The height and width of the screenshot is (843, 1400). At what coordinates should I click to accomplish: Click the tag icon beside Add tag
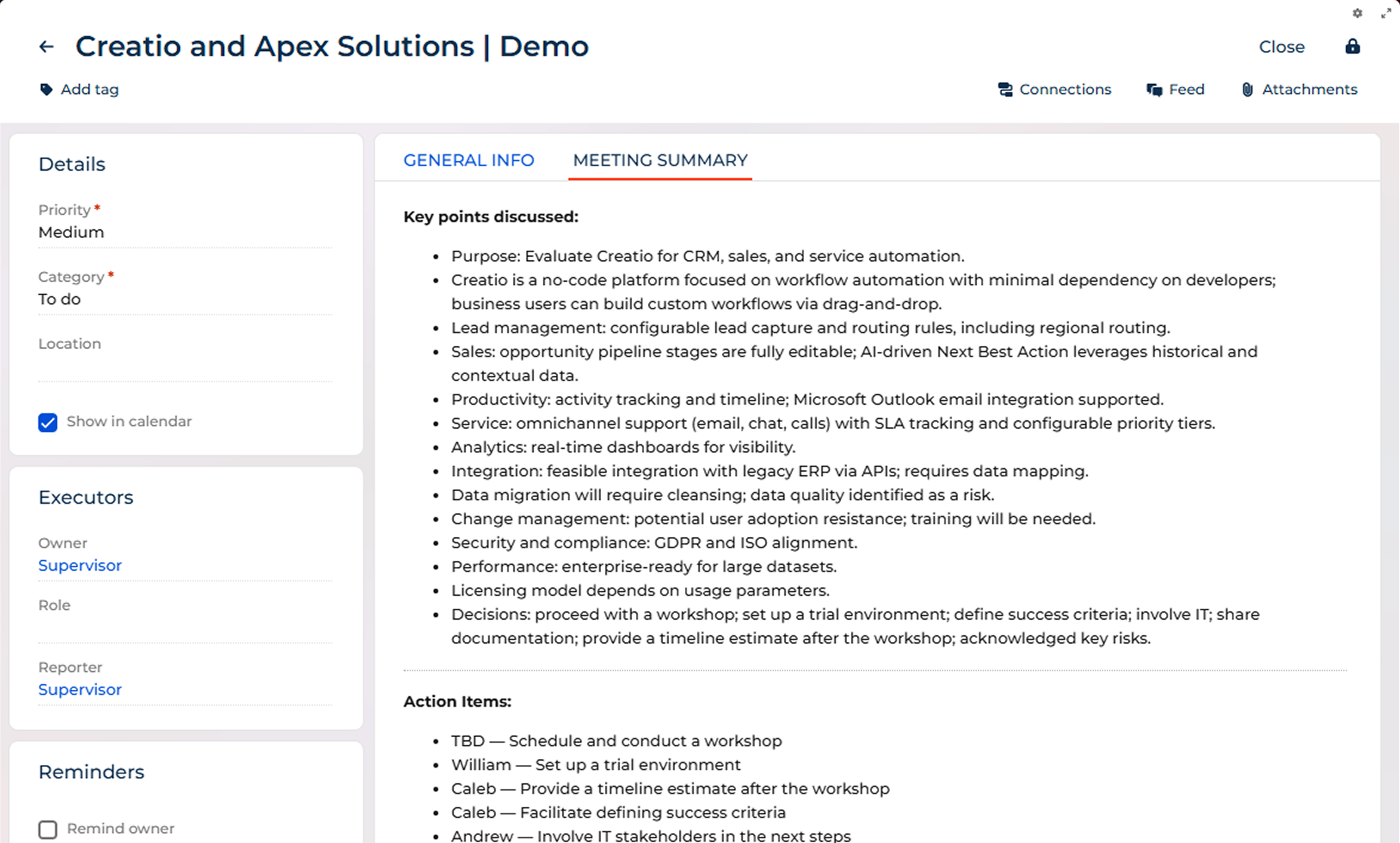pos(46,90)
